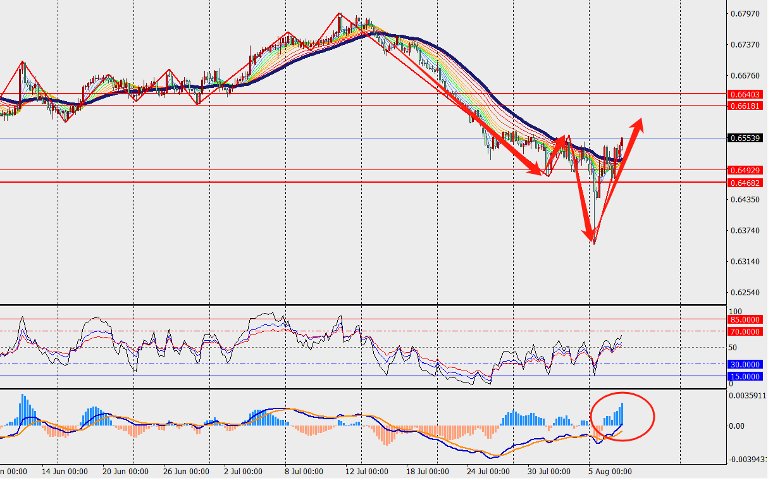Select the red 85.0000 oscillator level tag
The height and width of the screenshot is (480, 770).
coord(745,320)
